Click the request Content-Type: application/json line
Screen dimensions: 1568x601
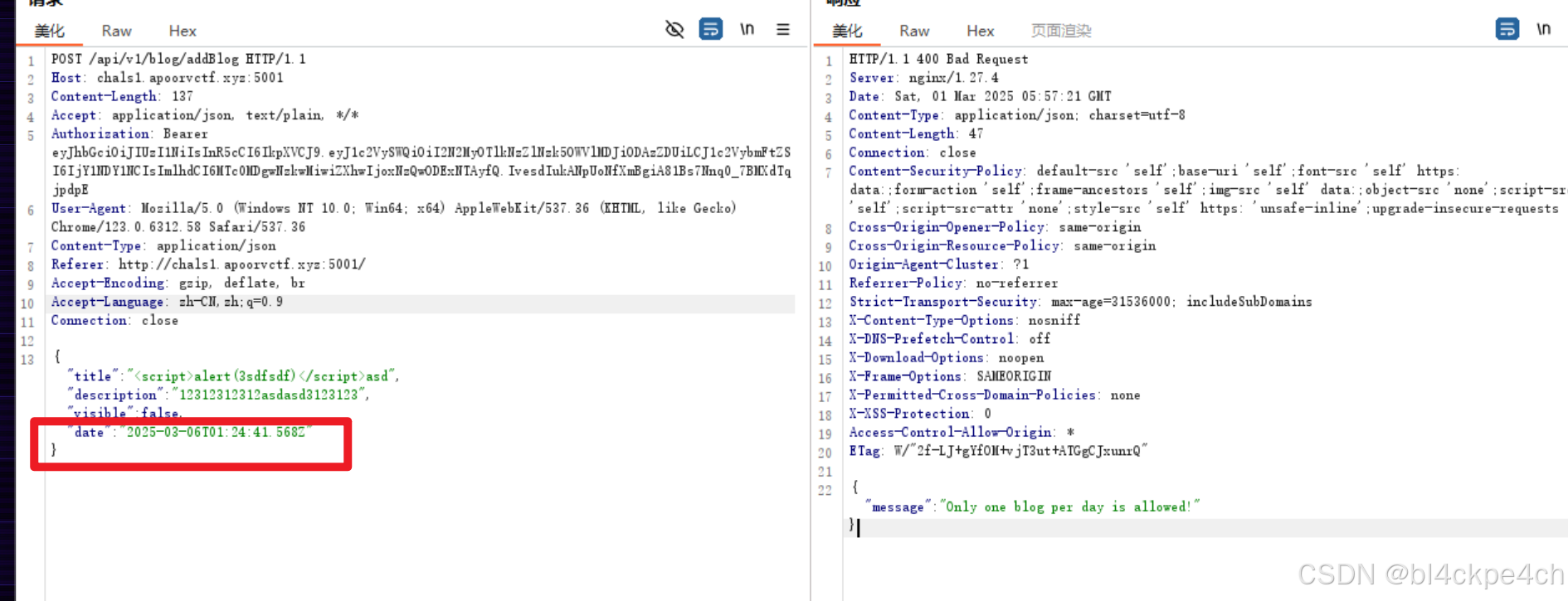[163, 245]
